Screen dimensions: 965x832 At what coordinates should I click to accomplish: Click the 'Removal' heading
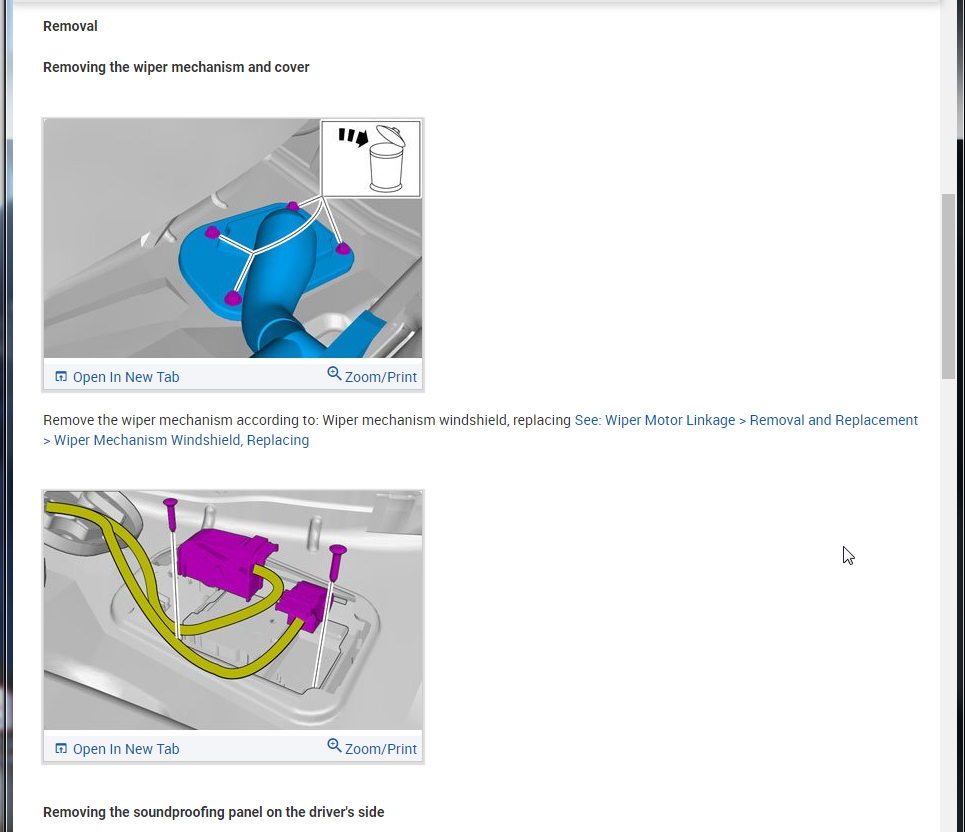(x=70, y=26)
